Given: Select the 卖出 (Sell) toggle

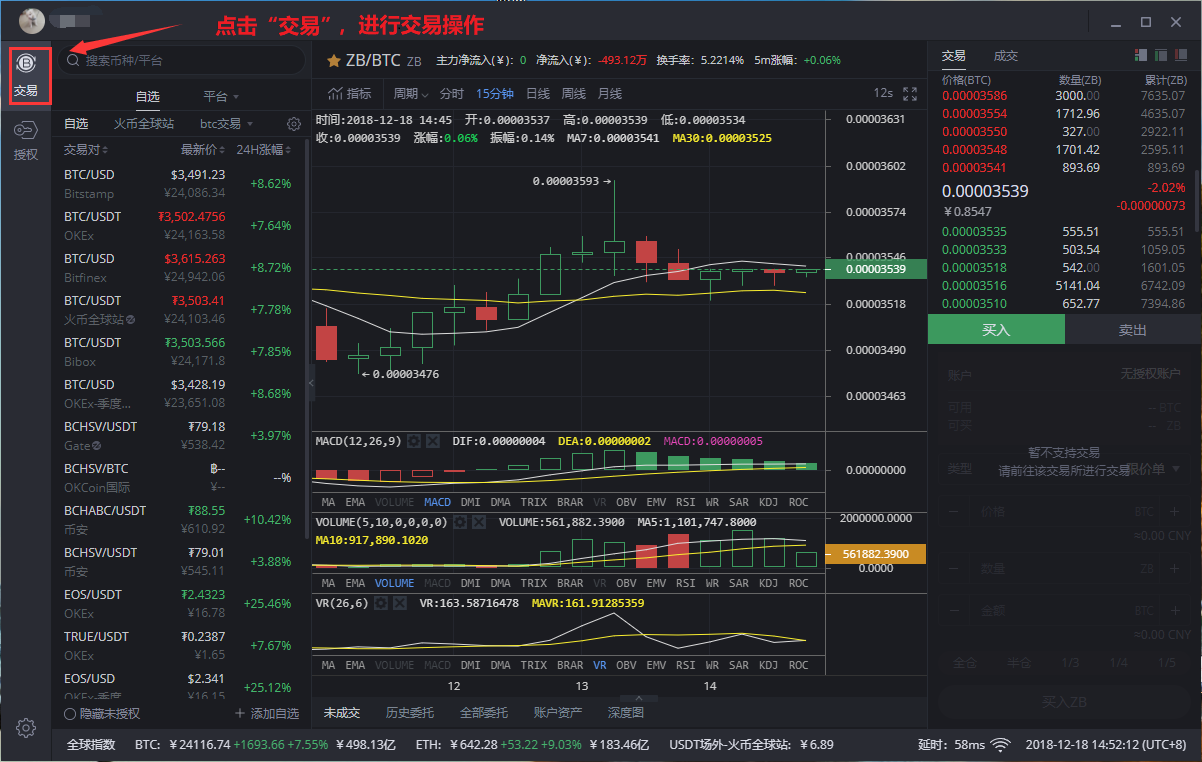Looking at the screenshot, I should (x=1133, y=330).
